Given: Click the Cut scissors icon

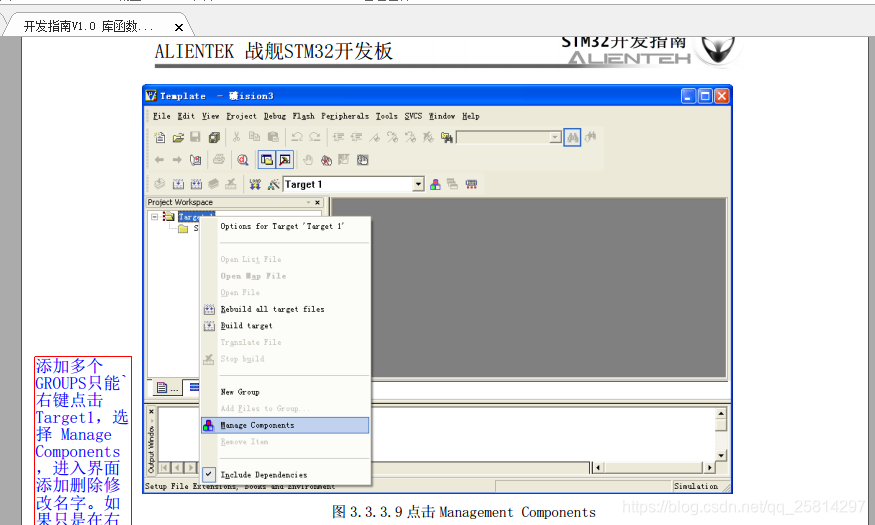Looking at the screenshot, I should pos(237,137).
